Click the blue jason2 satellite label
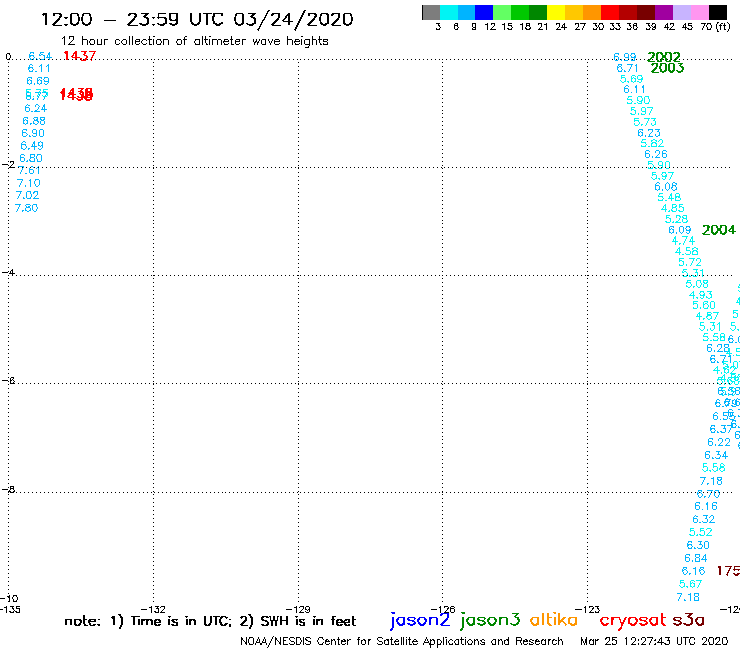Viewport: 740px width, 650px height. coord(420,620)
